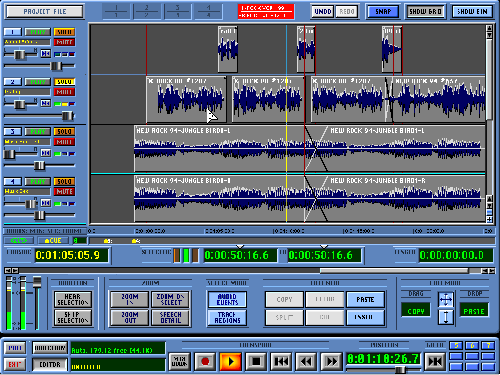Click the track 1 pan slider knob
This screenshot has width=500, height=375.
click(x=20, y=54)
